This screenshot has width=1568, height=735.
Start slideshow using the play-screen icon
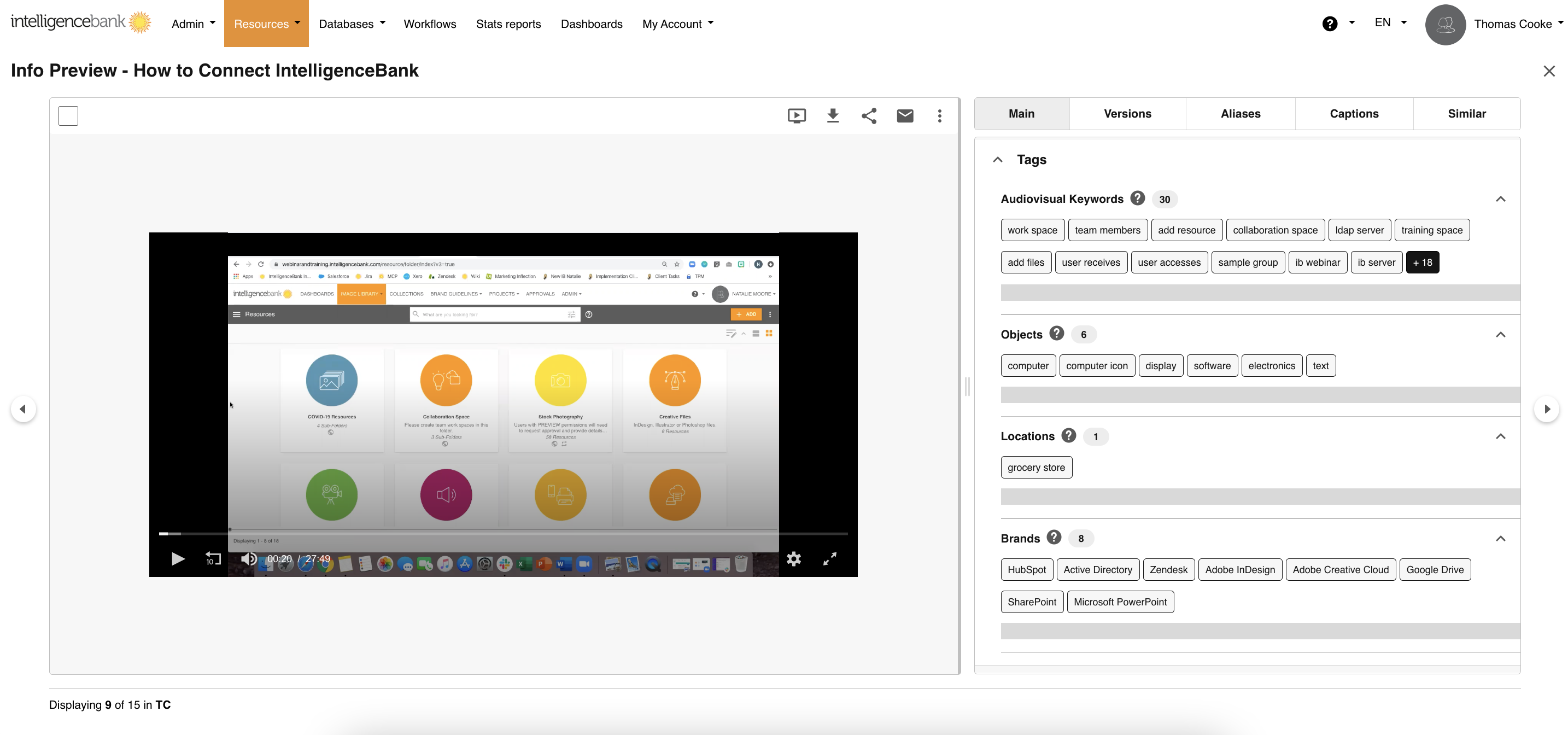pos(796,116)
